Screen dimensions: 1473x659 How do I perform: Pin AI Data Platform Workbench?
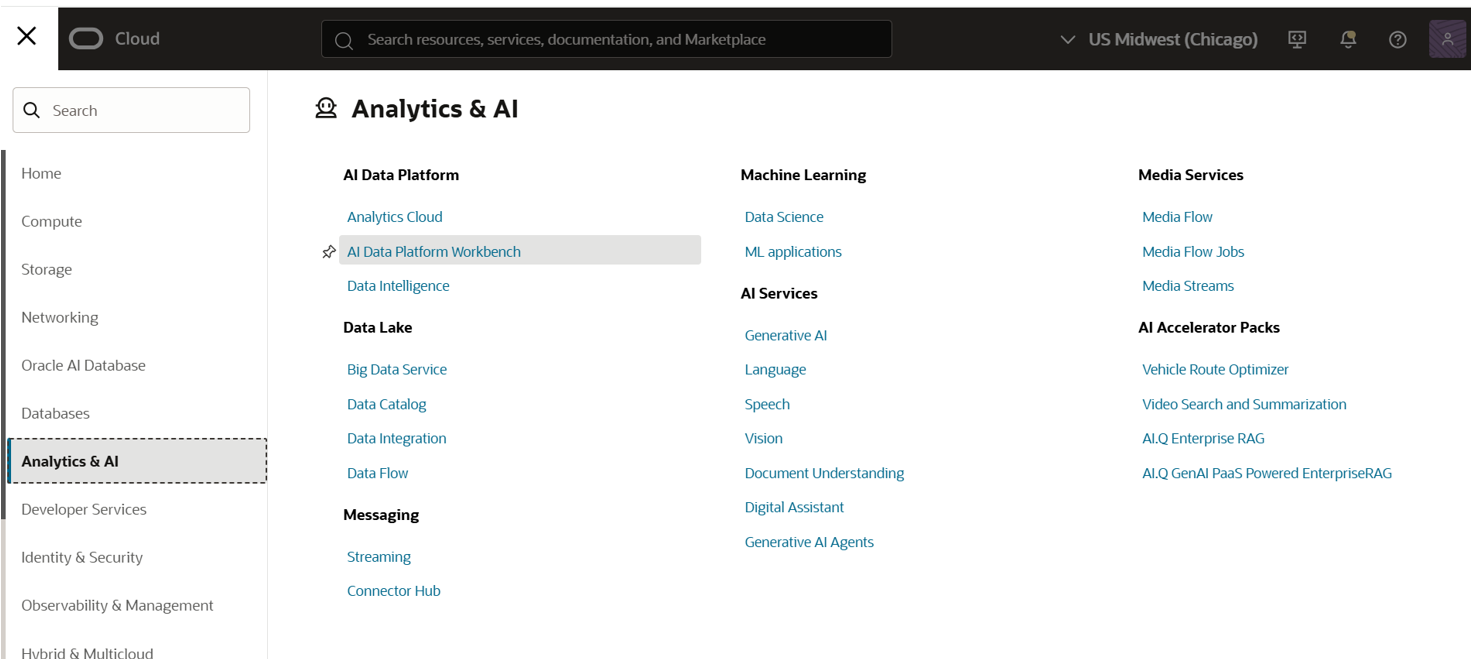[329, 252]
